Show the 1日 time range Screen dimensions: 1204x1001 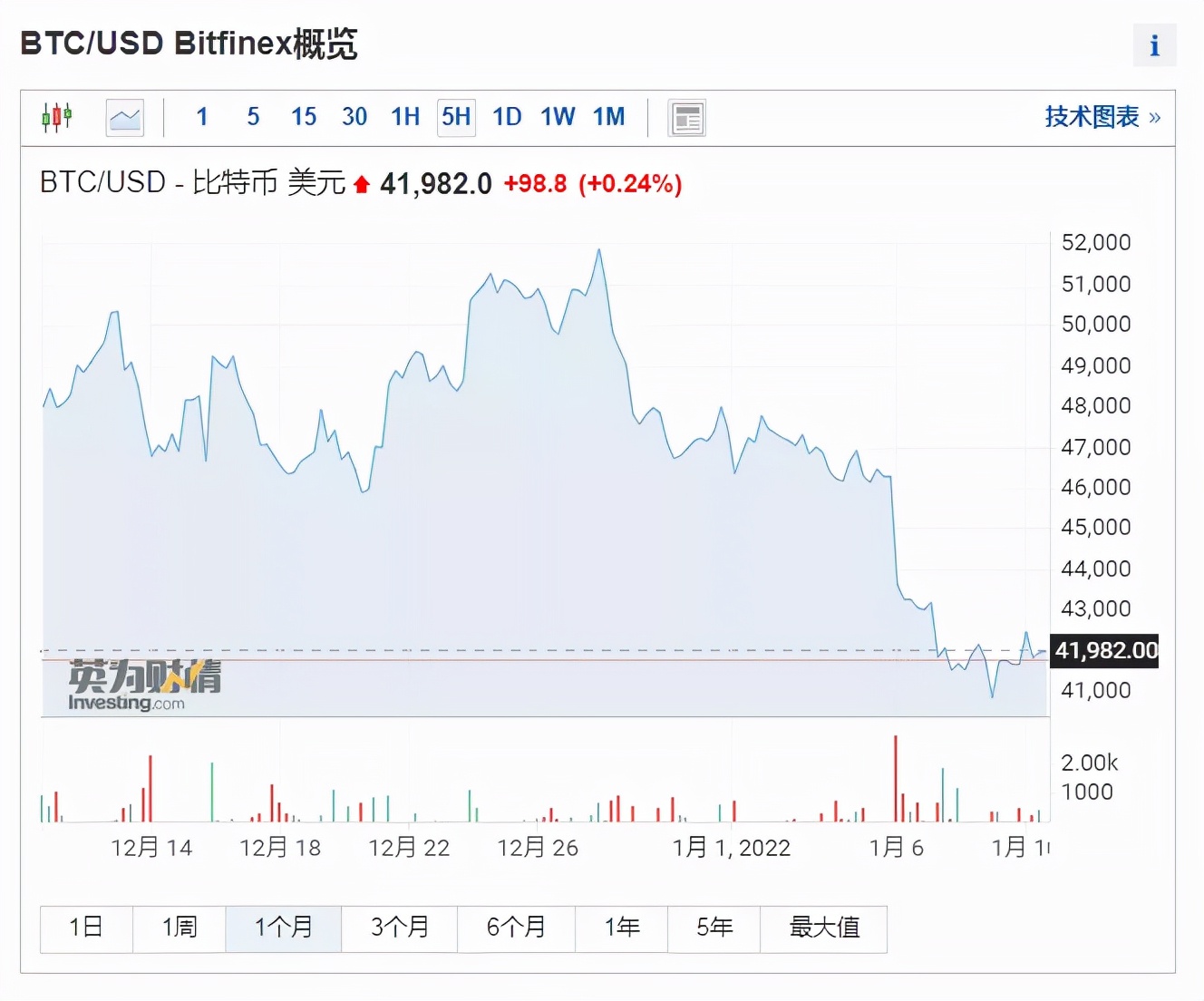coord(86,928)
